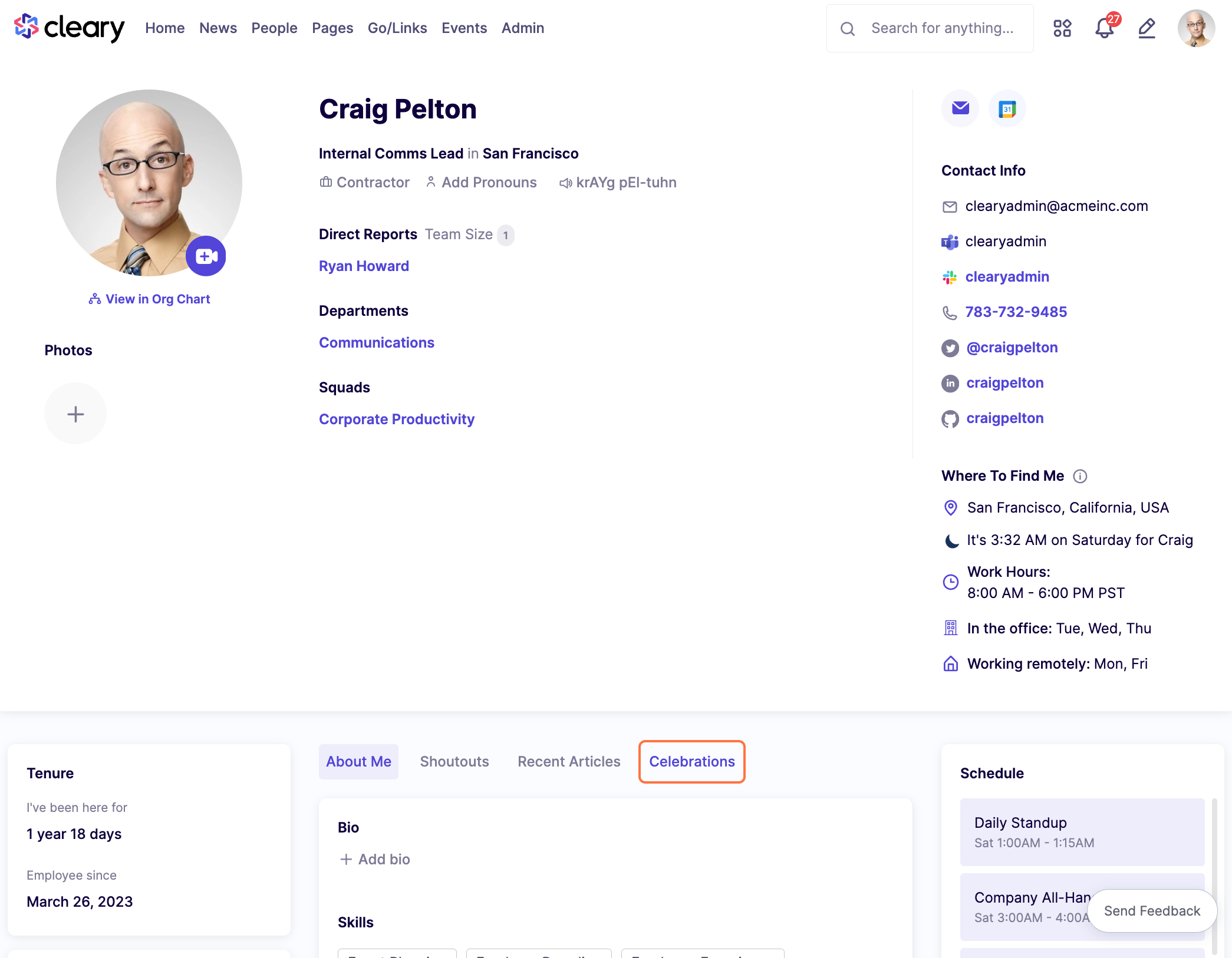Image resolution: width=1232 pixels, height=958 pixels.
Task: Click the Where To Find Me info icon
Action: click(1080, 476)
